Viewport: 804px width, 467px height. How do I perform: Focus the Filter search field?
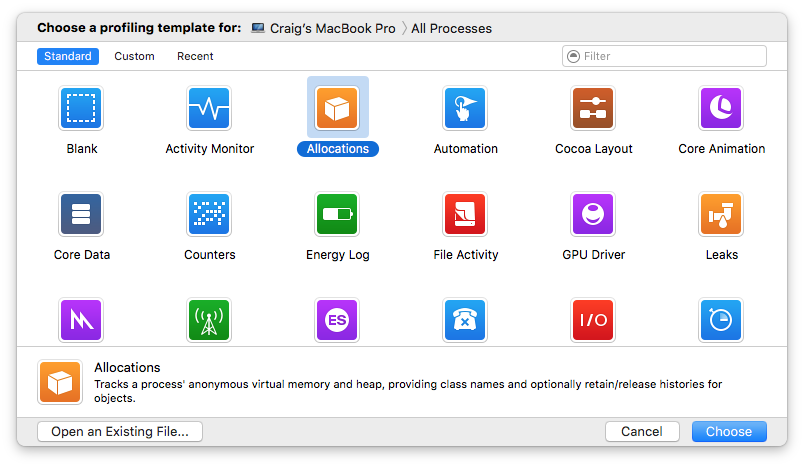click(664, 56)
